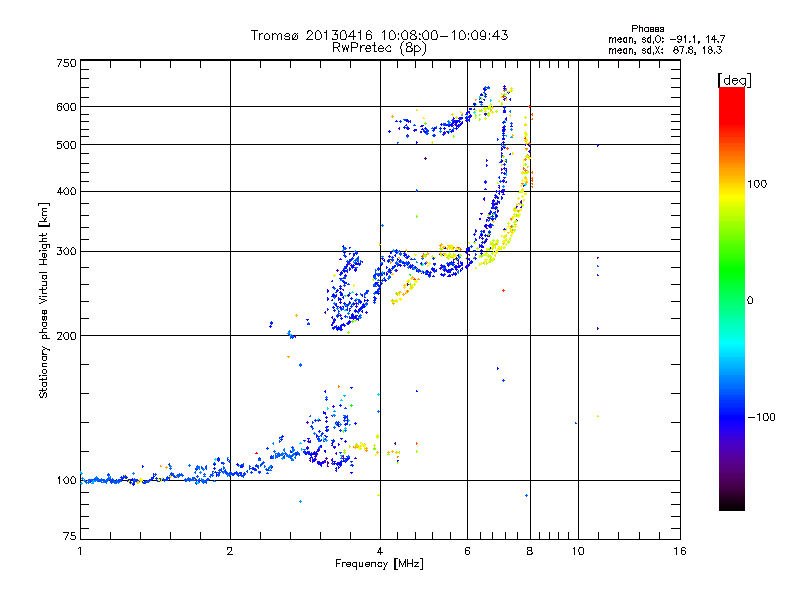The width and height of the screenshot is (800, 600).
Task: Click the plot title "Tromsø 20130416 10:08:00-10:09:43"
Action: pyautogui.click(x=379, y=35)
